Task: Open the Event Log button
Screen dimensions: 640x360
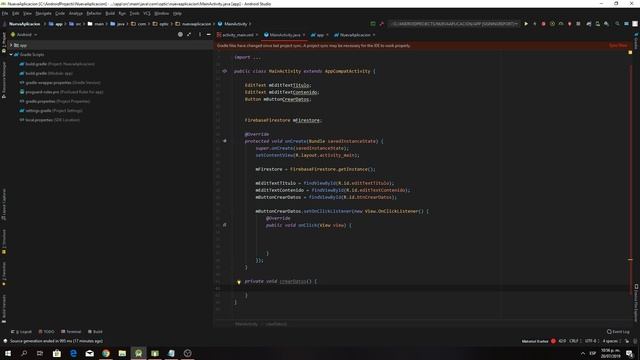Action: click(x=618, y=331)
